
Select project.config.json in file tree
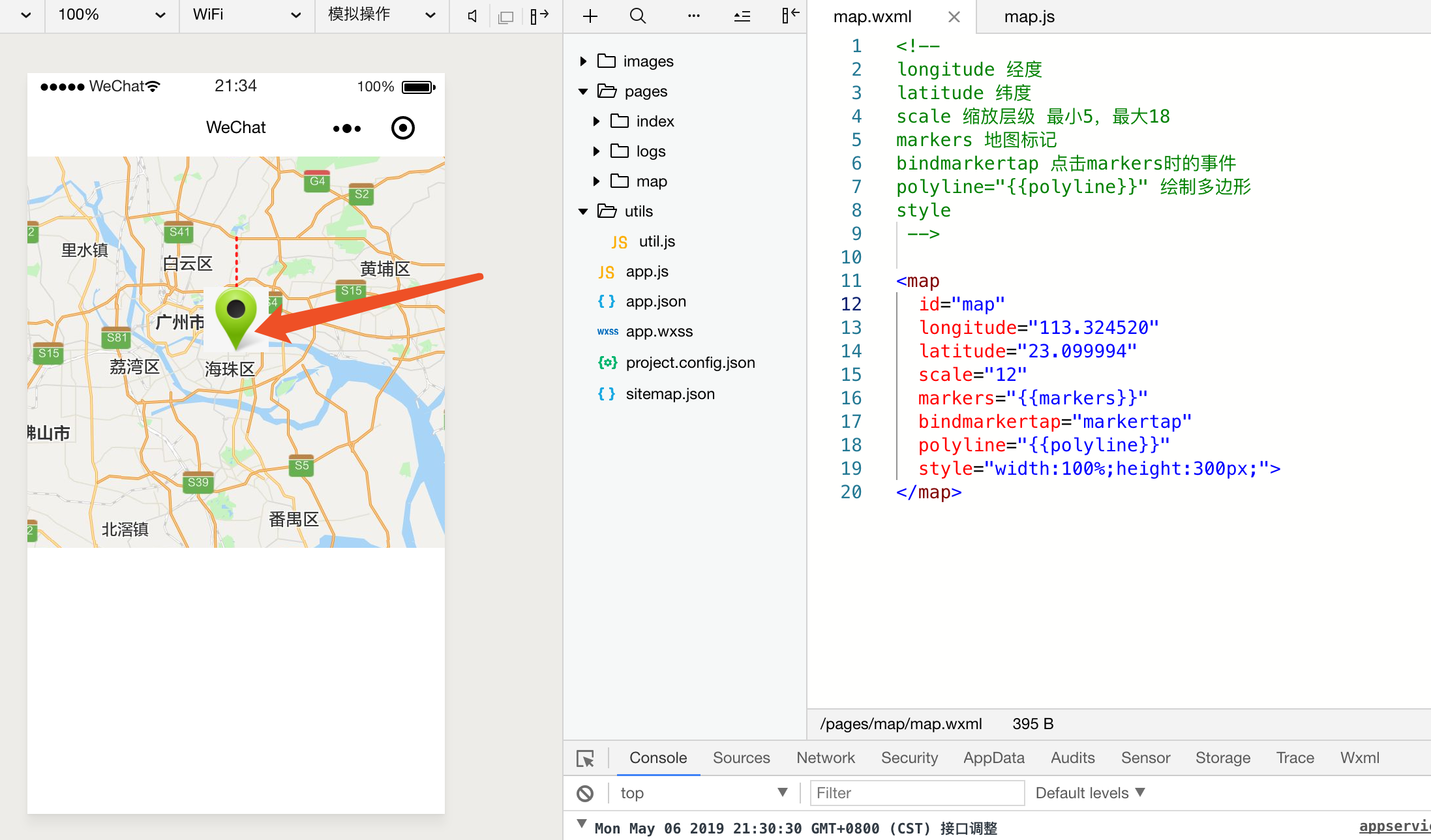coord(690,362)
